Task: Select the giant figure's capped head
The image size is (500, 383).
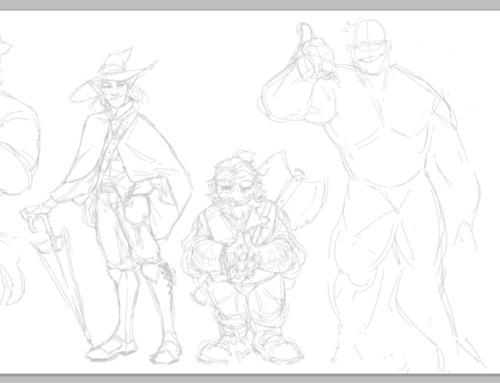Action: pyautogui.click(x=370, y=47)
